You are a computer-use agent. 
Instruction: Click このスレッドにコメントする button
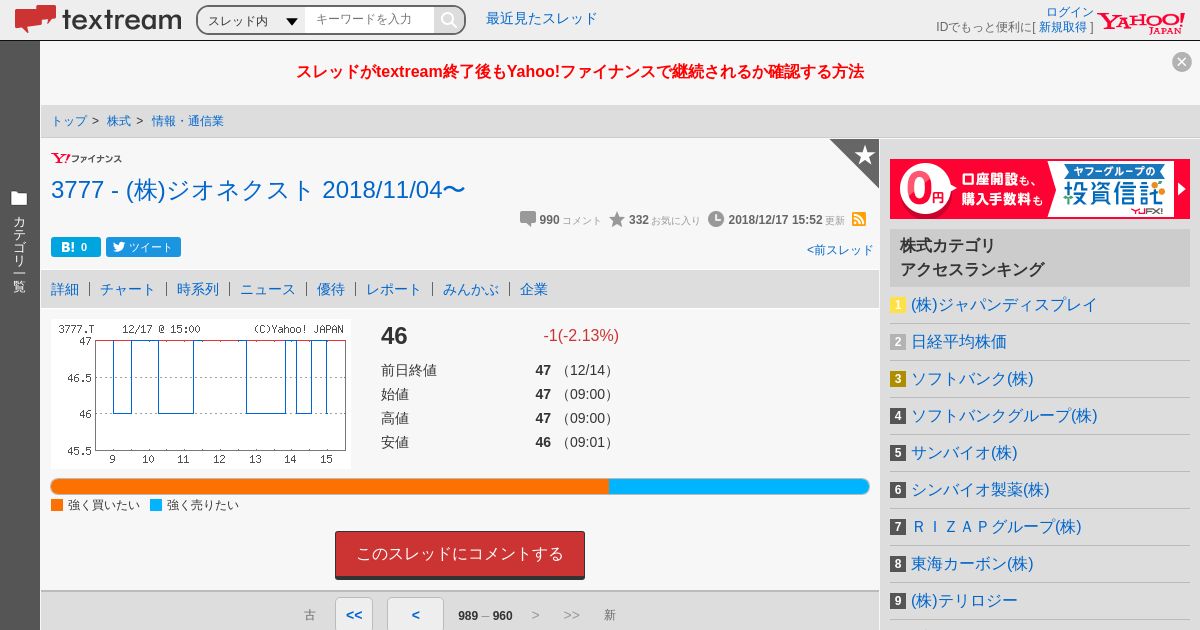(x=460, y=554)
